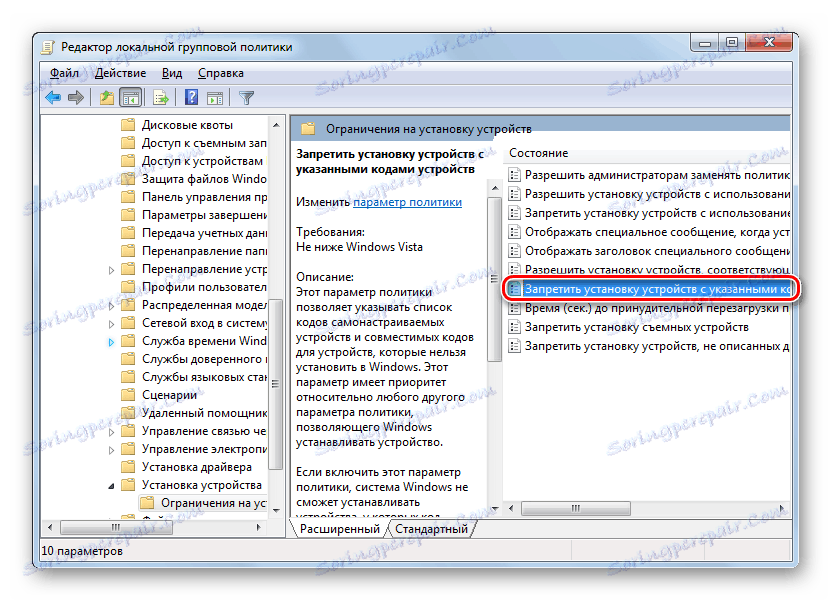832x601 pixels.
Task: Open the Файл menu
Action: [64, 73]
